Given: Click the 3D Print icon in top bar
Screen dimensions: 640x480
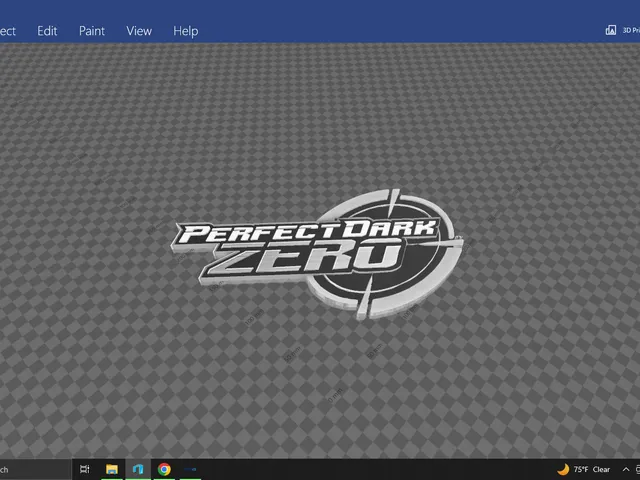Looking at the screenshot, I should pos(611,30).
